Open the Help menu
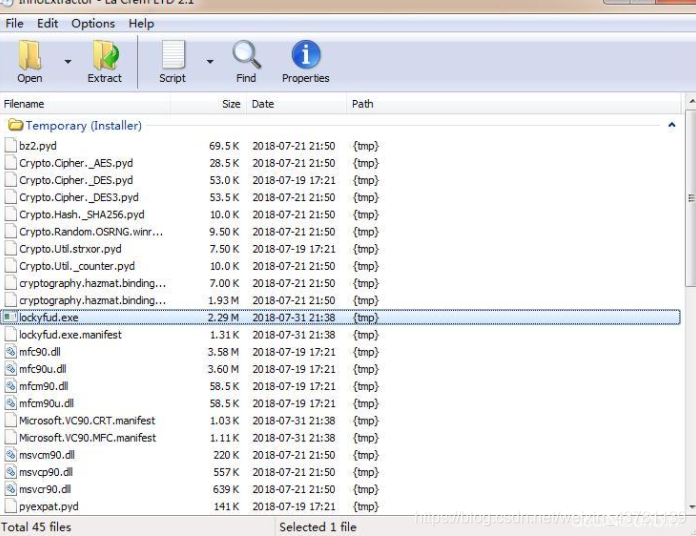696x536 pixels. [142, 23]
